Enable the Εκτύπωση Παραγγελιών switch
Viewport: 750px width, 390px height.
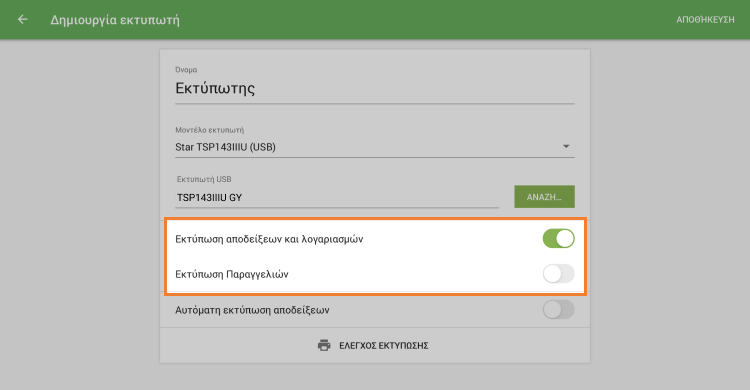pos(558,274)
